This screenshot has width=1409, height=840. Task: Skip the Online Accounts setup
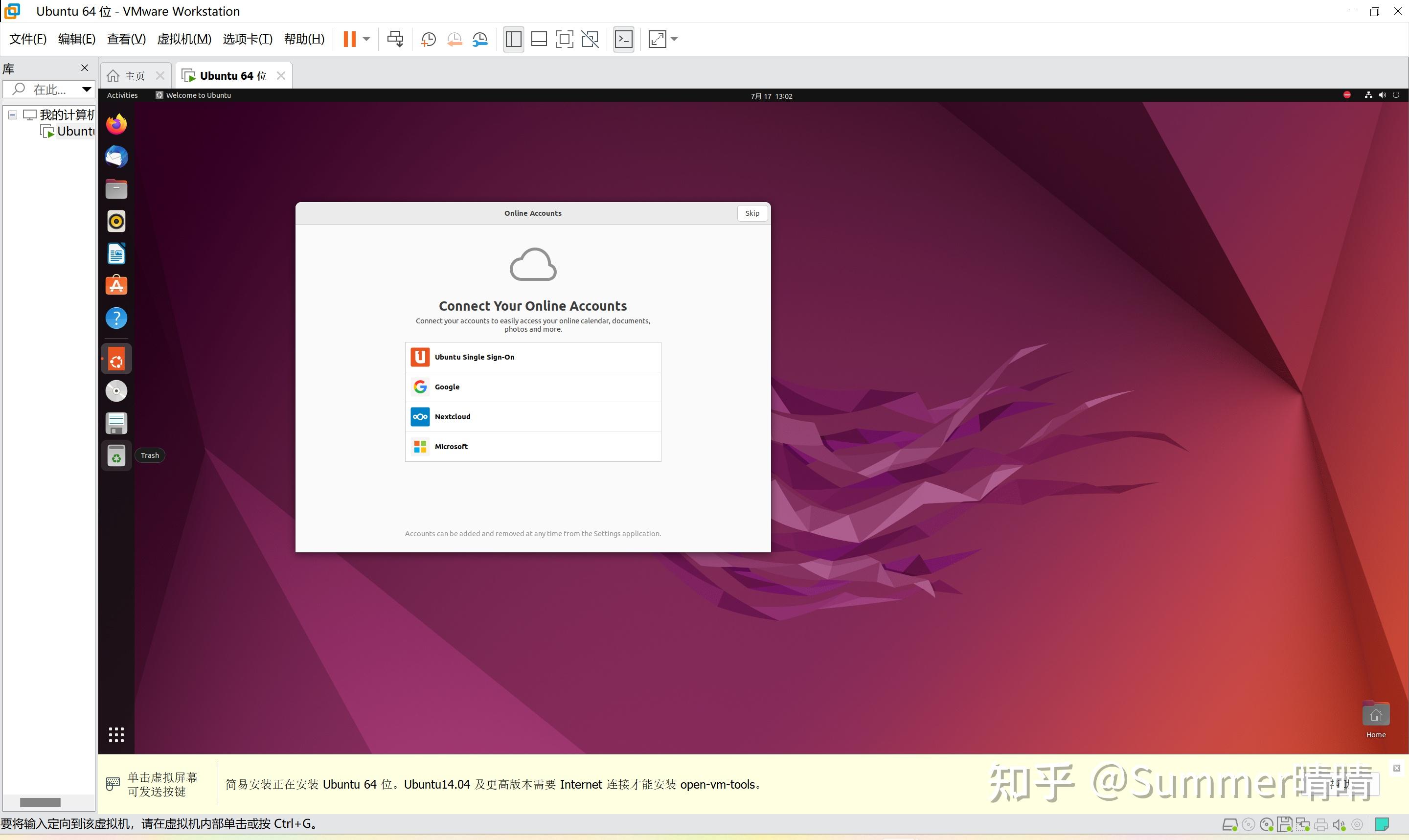pyautogui.click(x=751, y=213)
